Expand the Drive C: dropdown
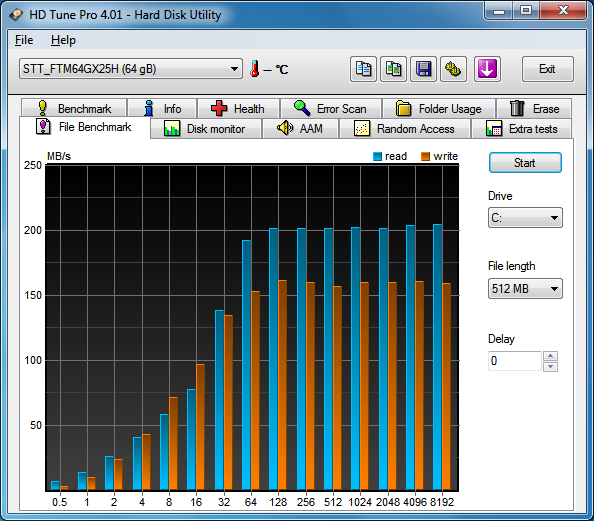The image size is (594, 521). point(525,218)
